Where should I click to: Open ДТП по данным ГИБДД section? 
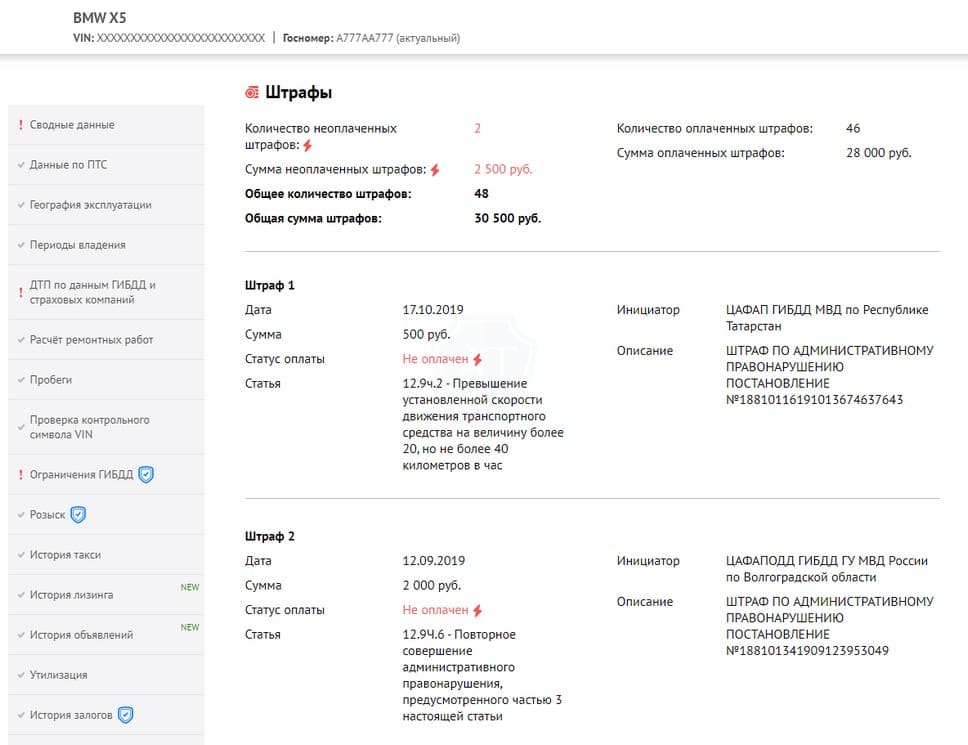pyautogui.click(x=106, y=292)
